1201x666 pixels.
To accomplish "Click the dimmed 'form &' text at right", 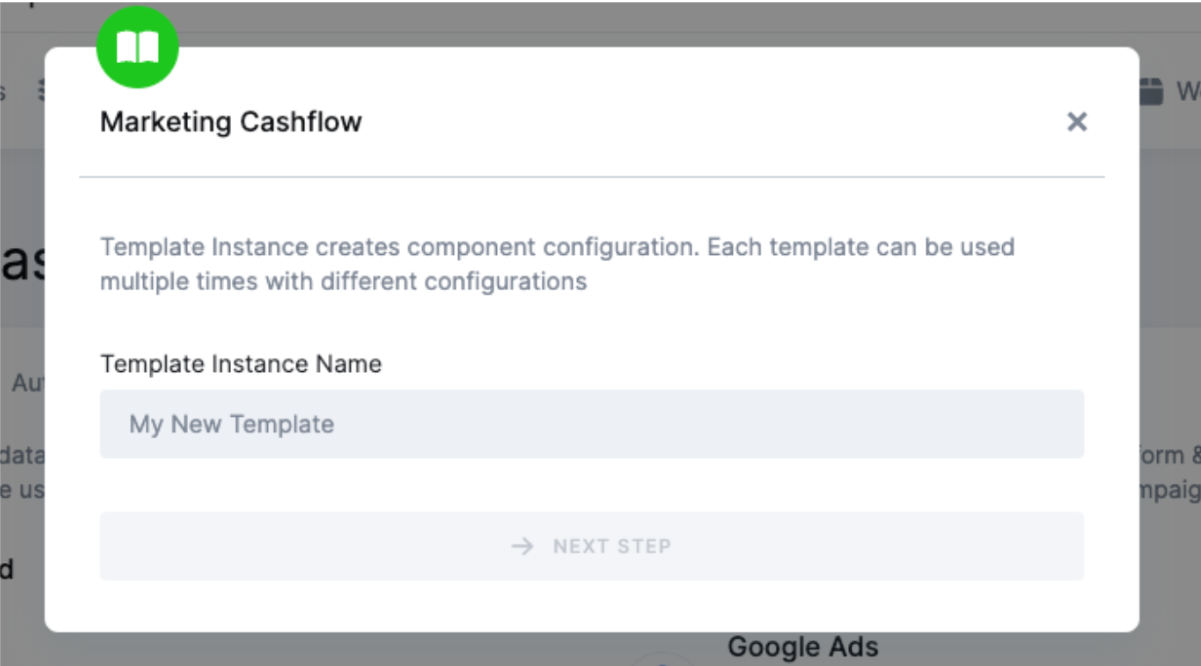I will (1170, 455).
